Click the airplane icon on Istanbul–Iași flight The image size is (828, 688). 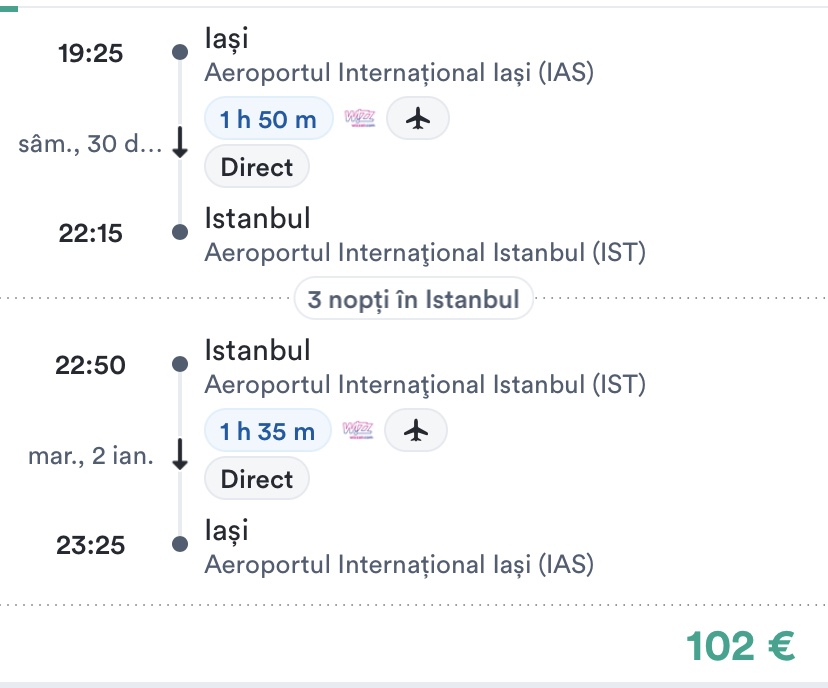[x=416, y=431]
